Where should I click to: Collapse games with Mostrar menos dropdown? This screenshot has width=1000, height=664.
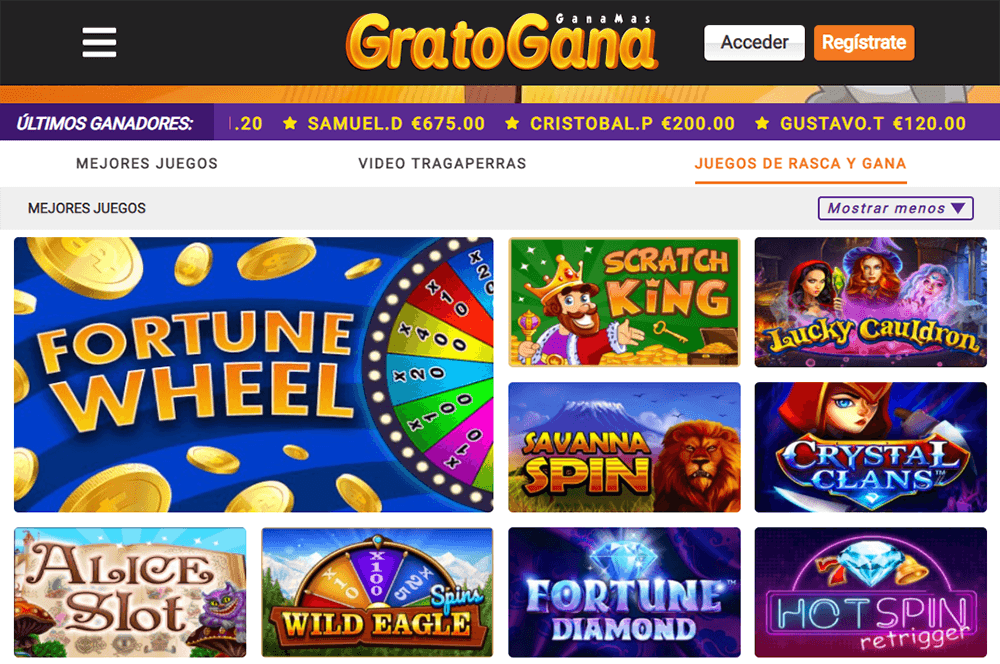pyautogui.click(x=895, y=208)
